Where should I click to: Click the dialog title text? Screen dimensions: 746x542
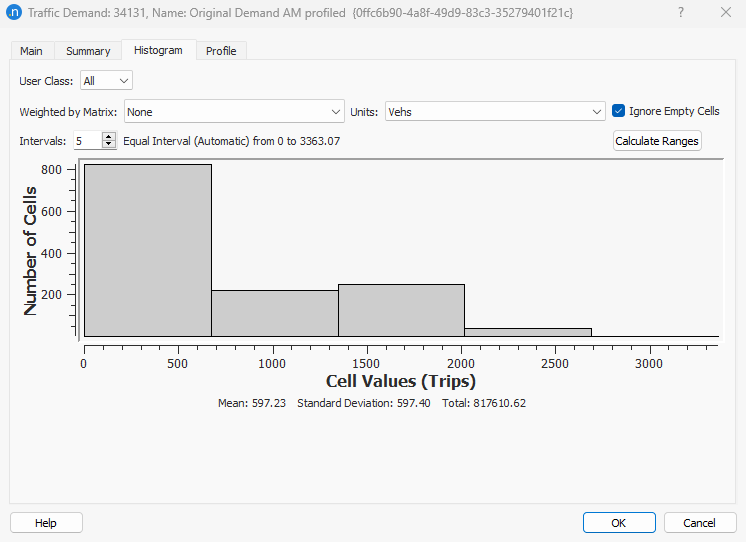coord(300,12)
